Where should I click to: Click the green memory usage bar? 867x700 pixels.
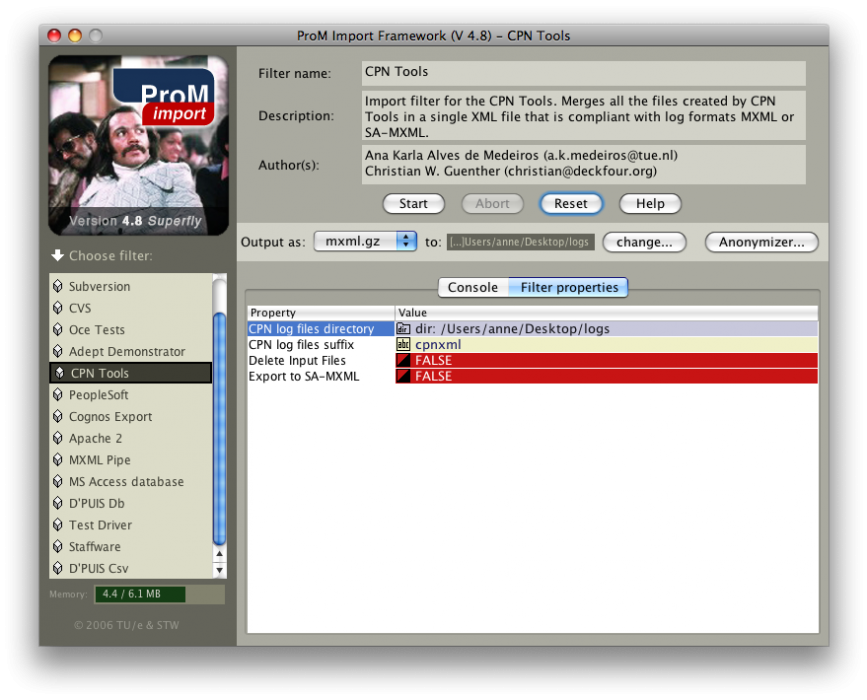point(140,594)
